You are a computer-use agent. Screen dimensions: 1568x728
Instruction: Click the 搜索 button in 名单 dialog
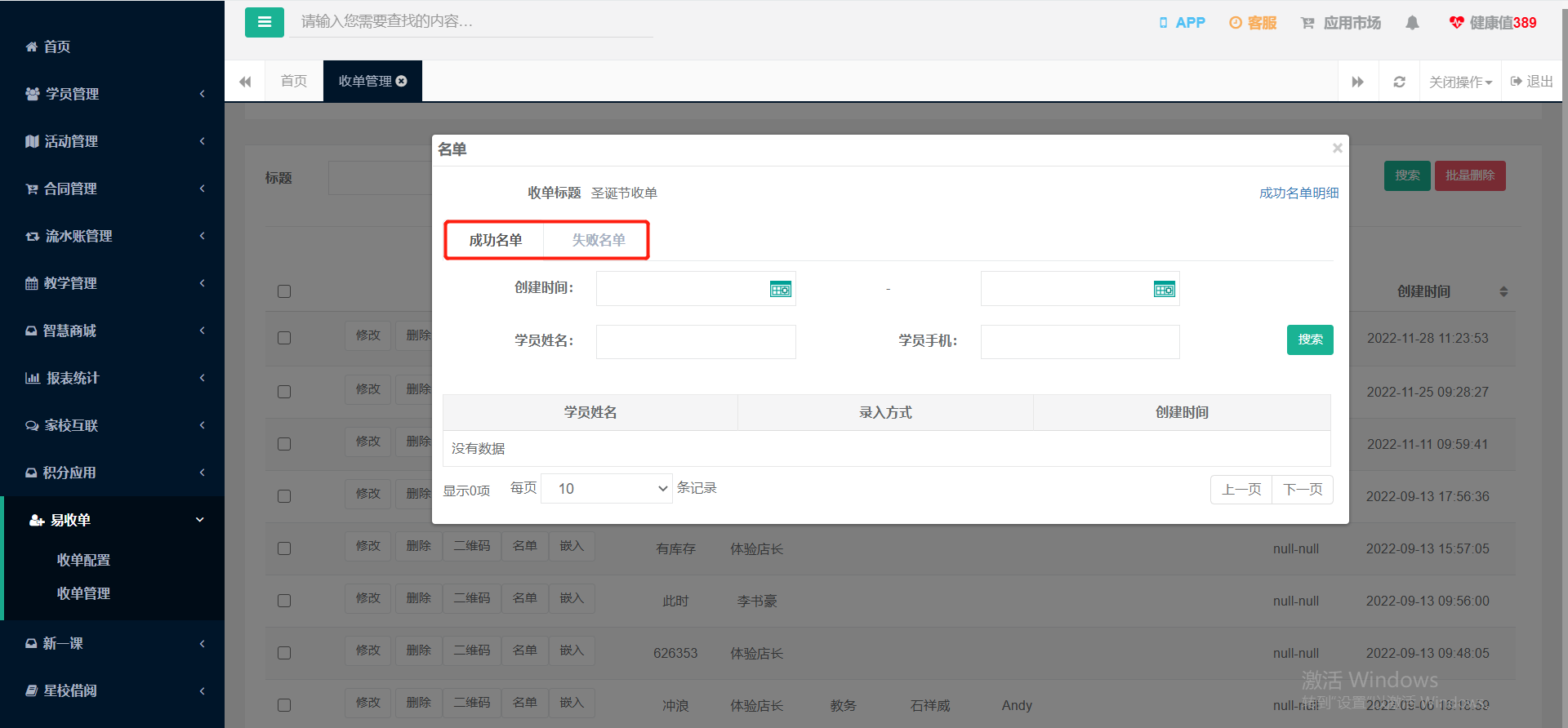[x=1310, y=340]
